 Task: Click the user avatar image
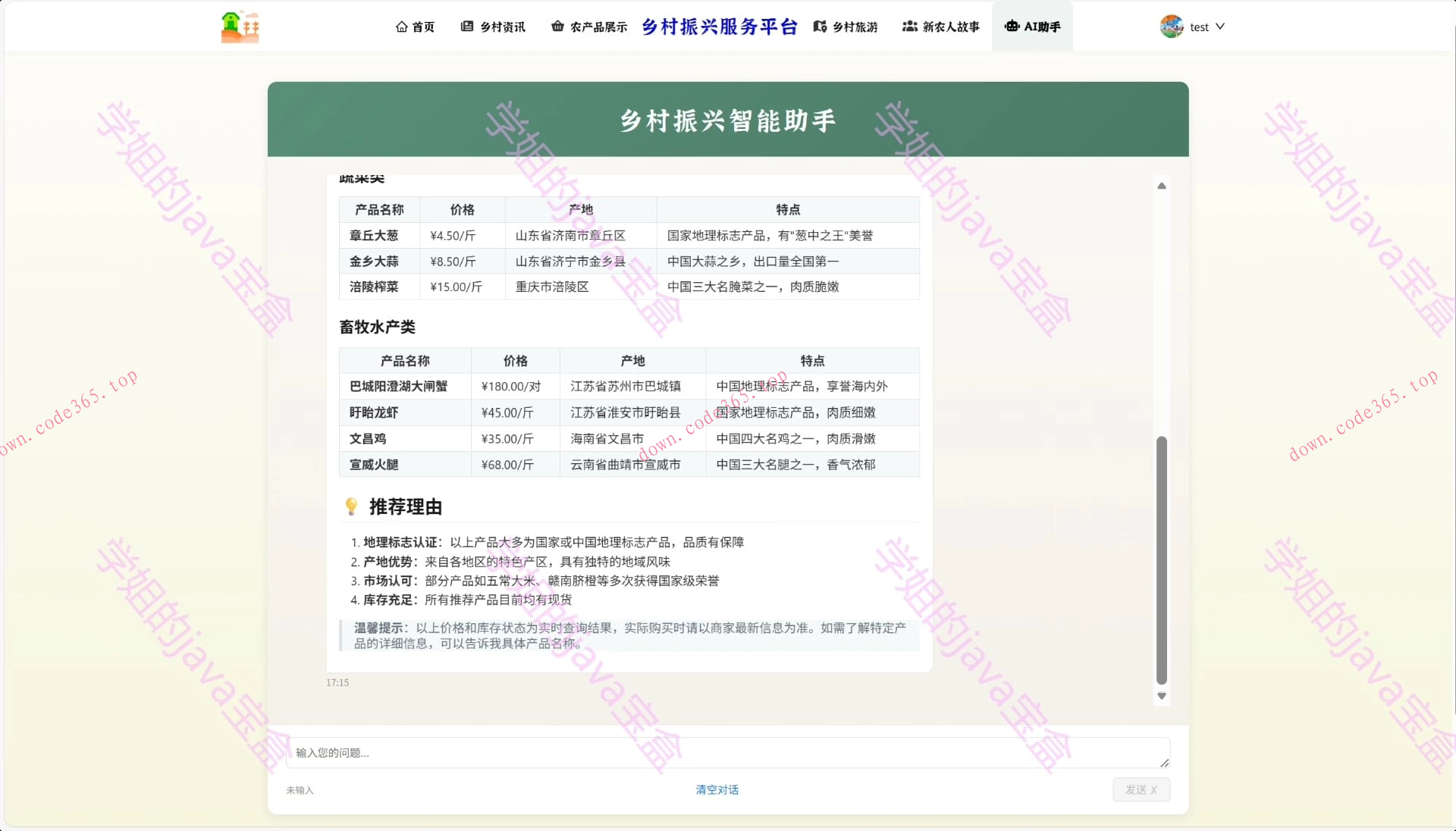point(1171,26)
